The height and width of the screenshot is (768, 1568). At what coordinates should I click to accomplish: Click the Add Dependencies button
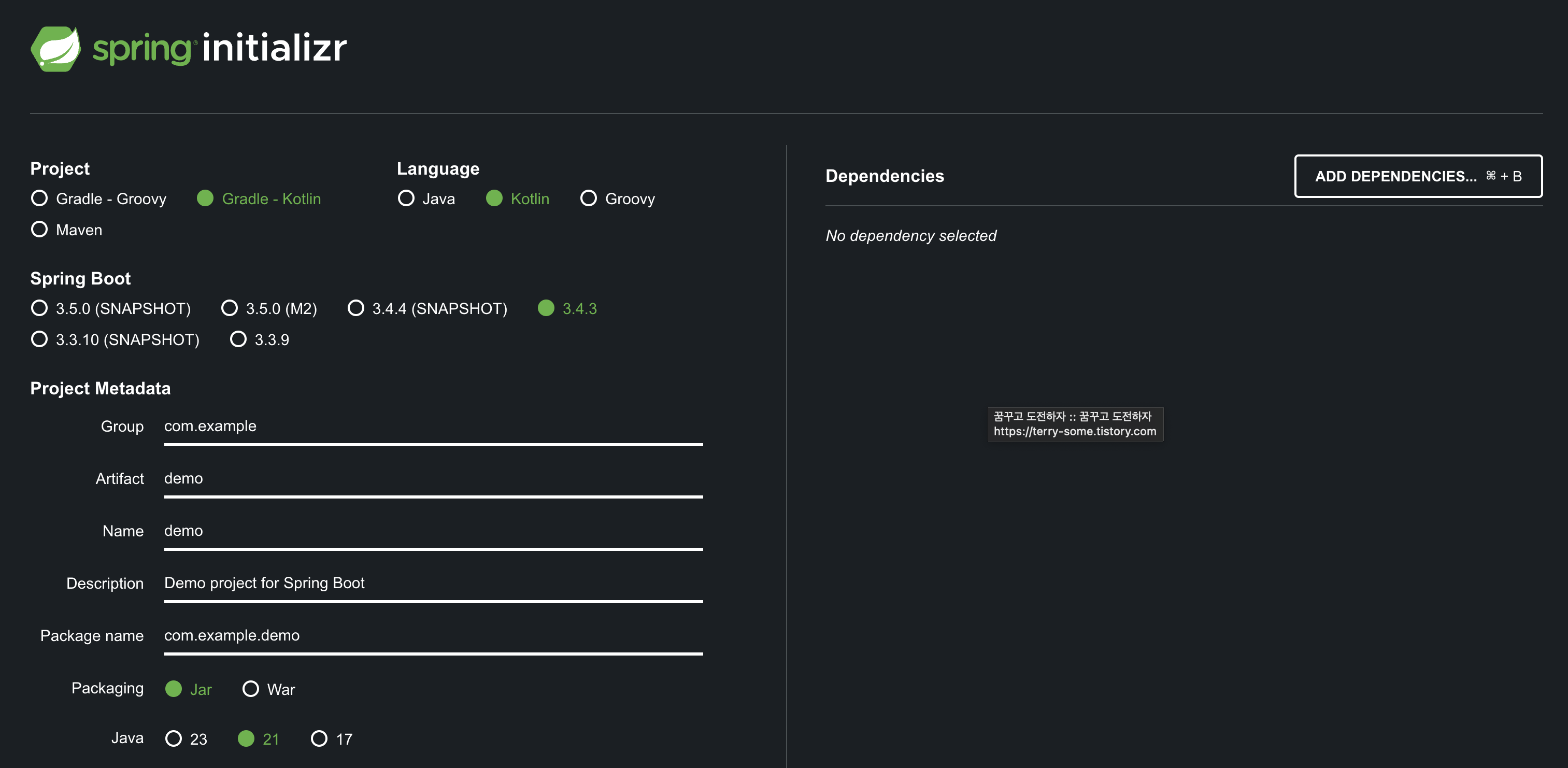1418,177
